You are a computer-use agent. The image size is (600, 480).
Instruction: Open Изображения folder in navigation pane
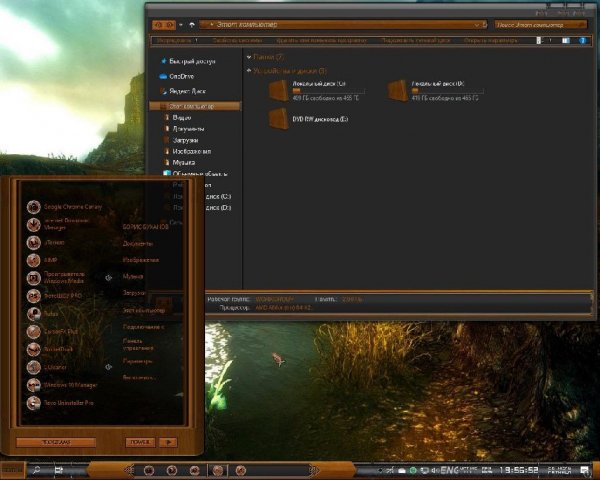tap(188, 151)
